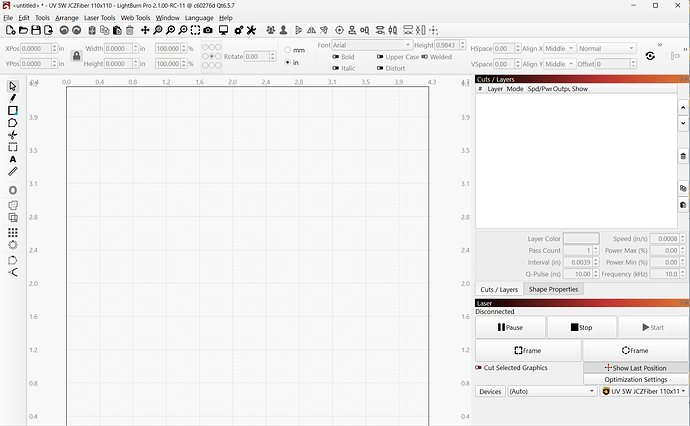The image size is (690, 426).
Task: Click the Layer Color swatch
Action: coord(581,239)
